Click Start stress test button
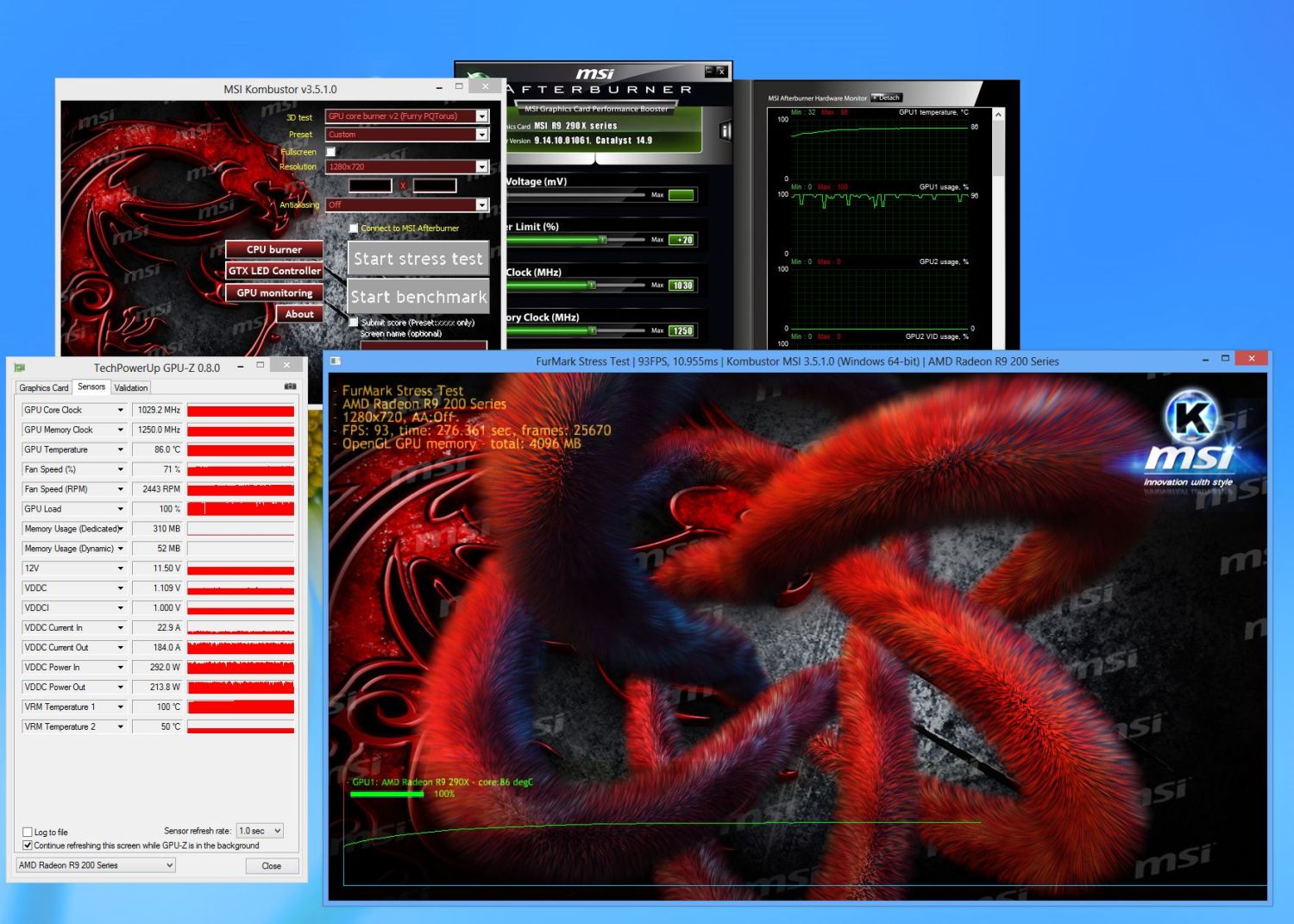The height and width of the screenshot is (924, 1294). coord(418,259)
